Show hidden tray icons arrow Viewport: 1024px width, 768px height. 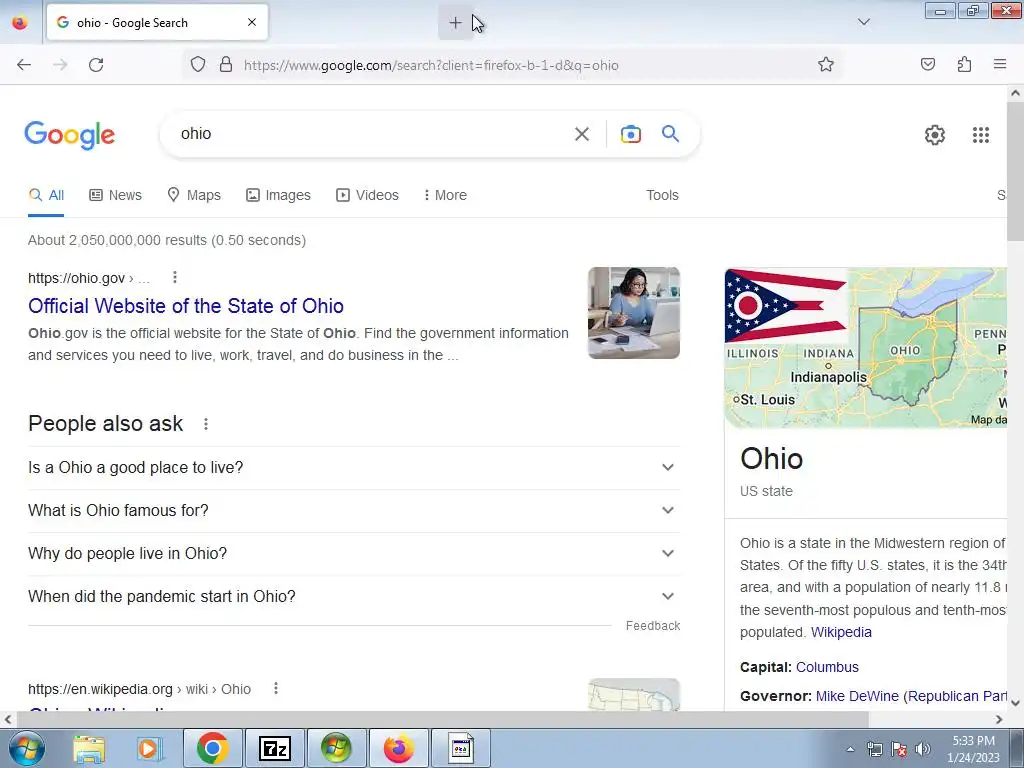850,749
